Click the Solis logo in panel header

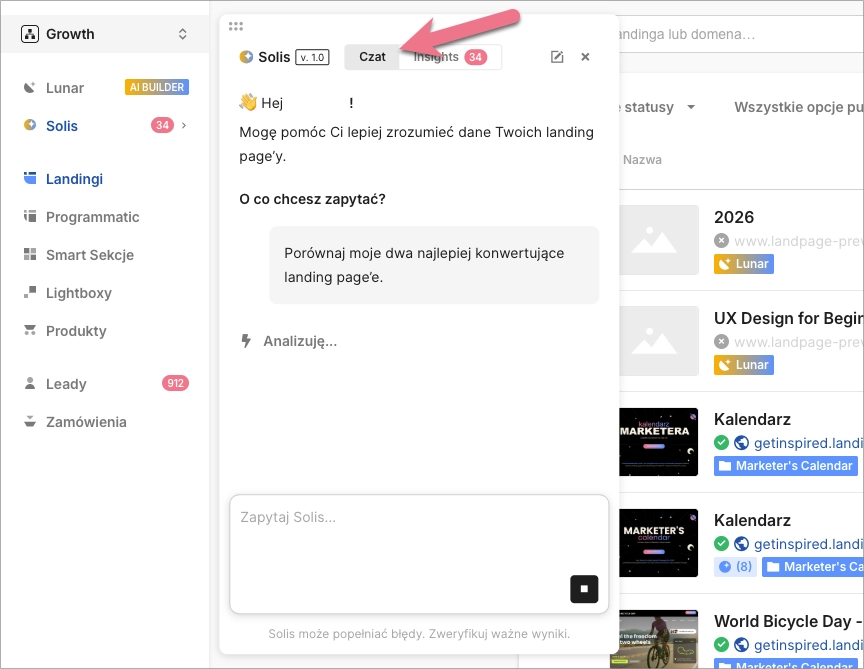246,57
